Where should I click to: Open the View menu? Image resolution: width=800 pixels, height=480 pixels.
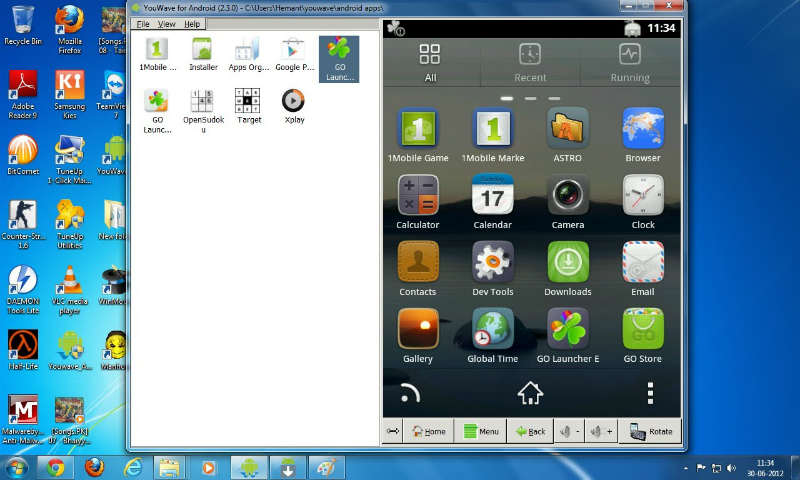tap(167, 23)
